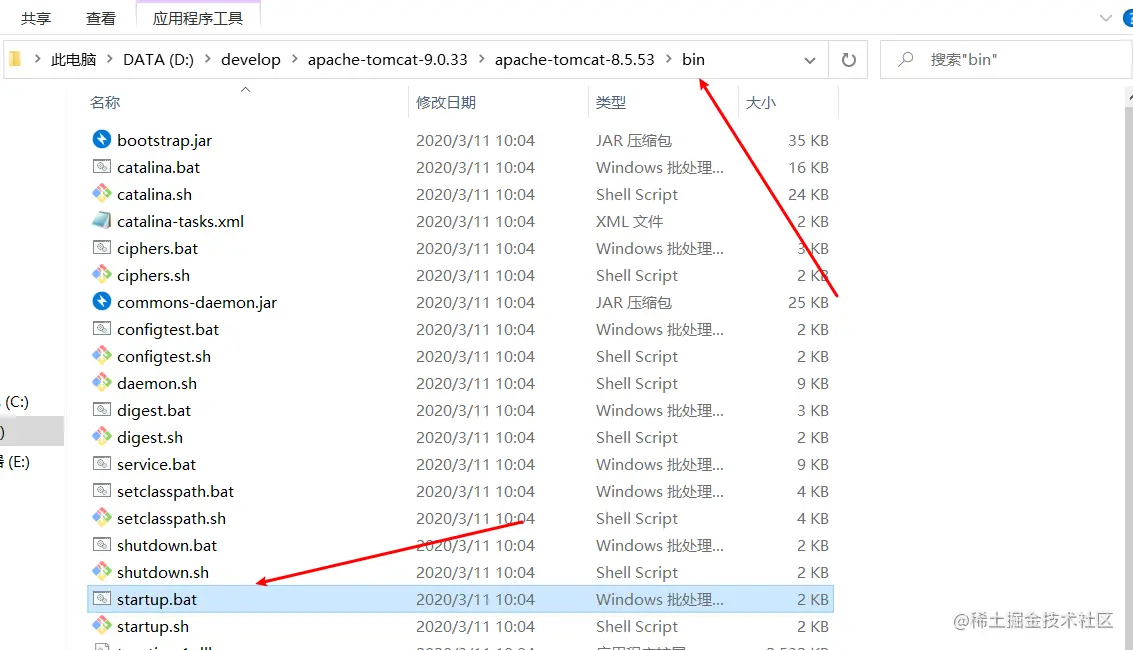The image size is (1133, 650).
Task: Go to apache-tomcat-8.5.53 in breadcrumb
Action: (574, 60)
